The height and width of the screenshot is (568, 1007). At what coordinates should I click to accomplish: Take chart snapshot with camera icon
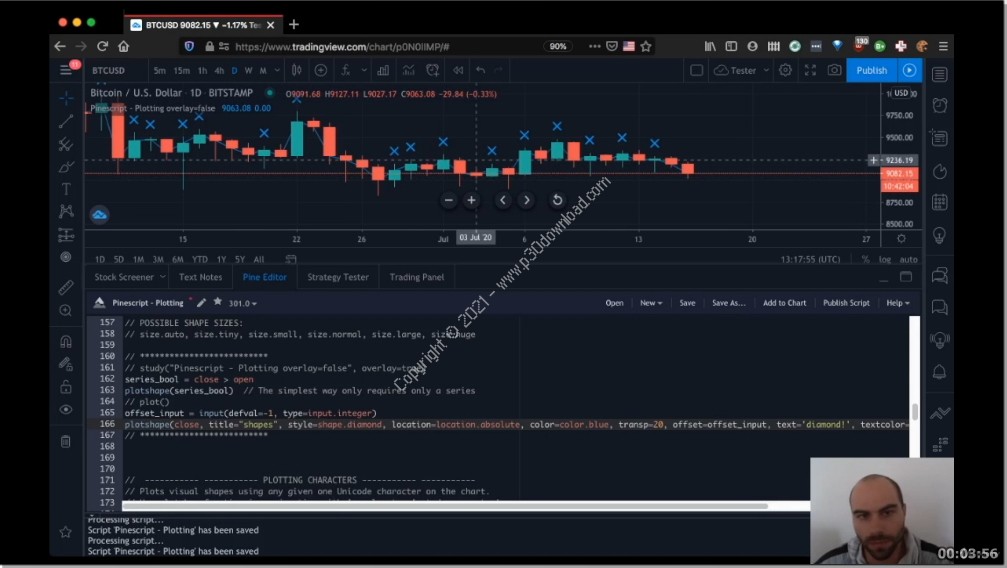pos(834,70)
